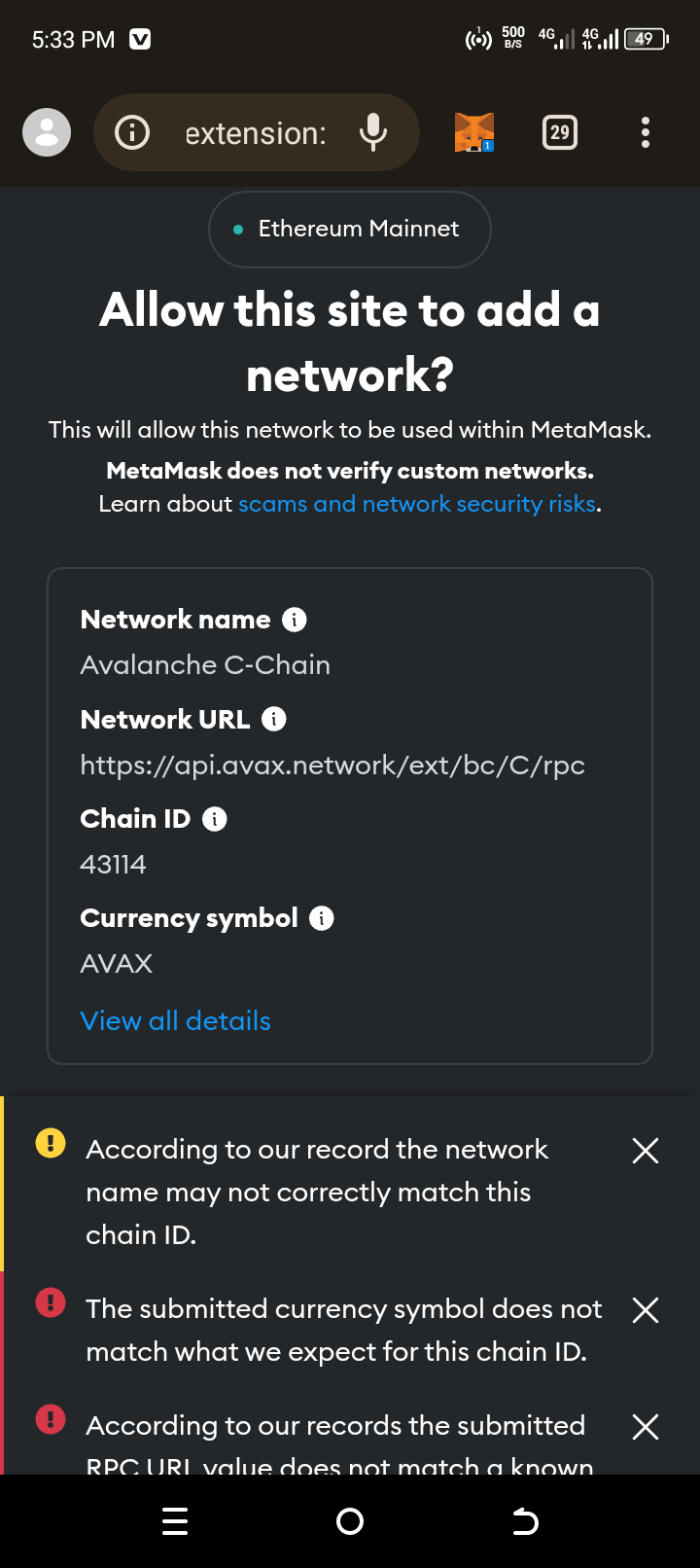Screen dimensions: 700x1568
Task: Click info icon beside Currency symbol
Action: pyautogui.click(x=321, y=918)
